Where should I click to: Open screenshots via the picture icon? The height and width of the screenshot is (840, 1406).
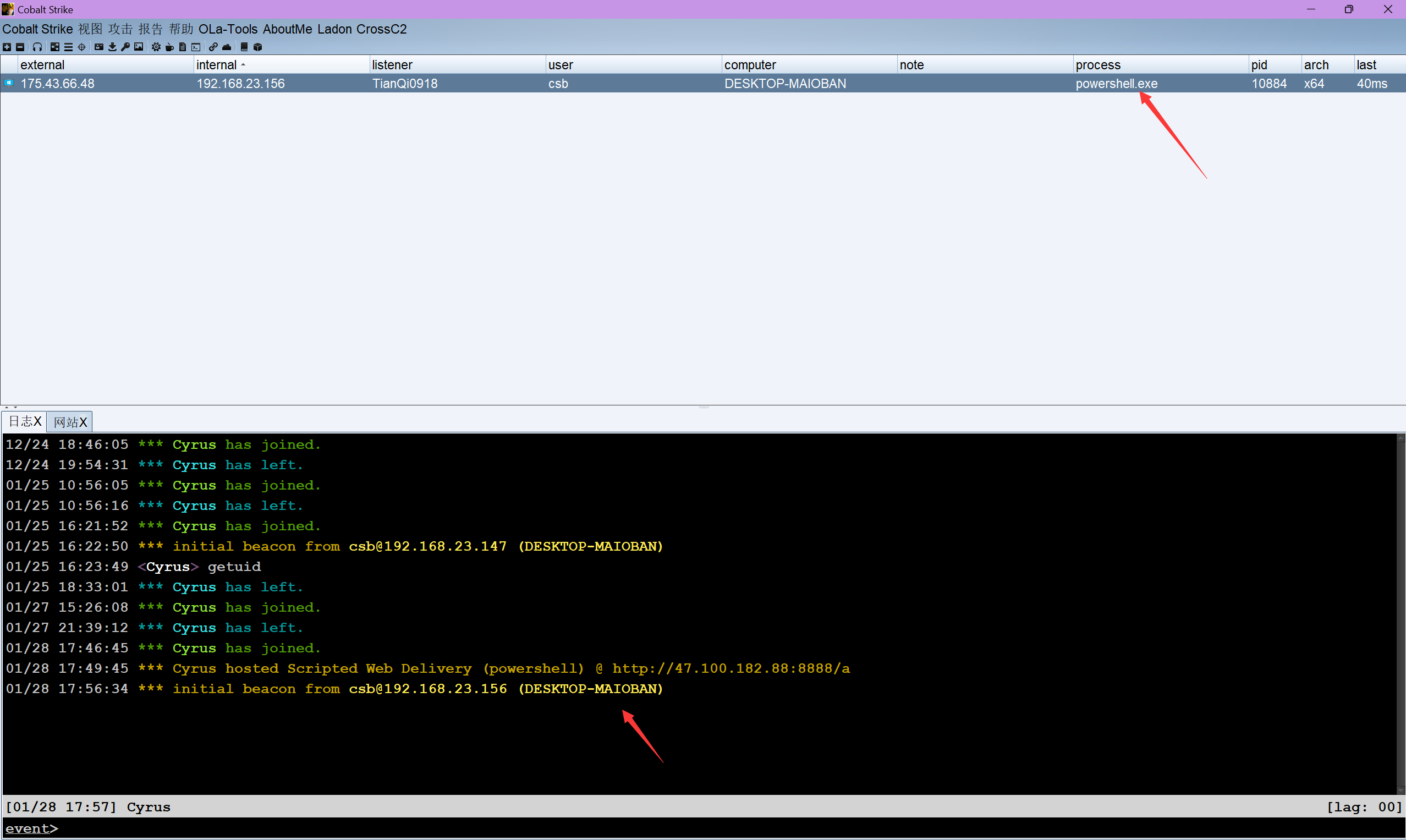139,47
